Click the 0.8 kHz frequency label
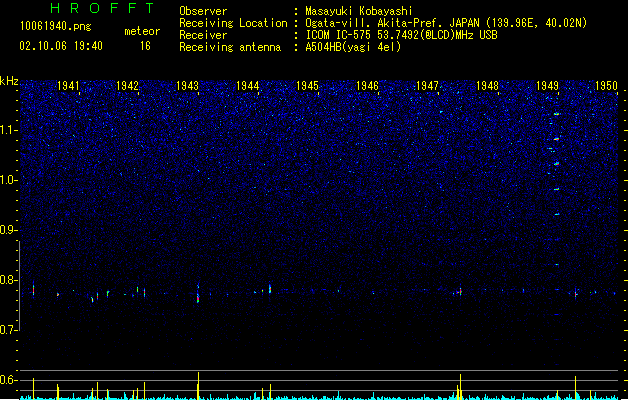 9,280
